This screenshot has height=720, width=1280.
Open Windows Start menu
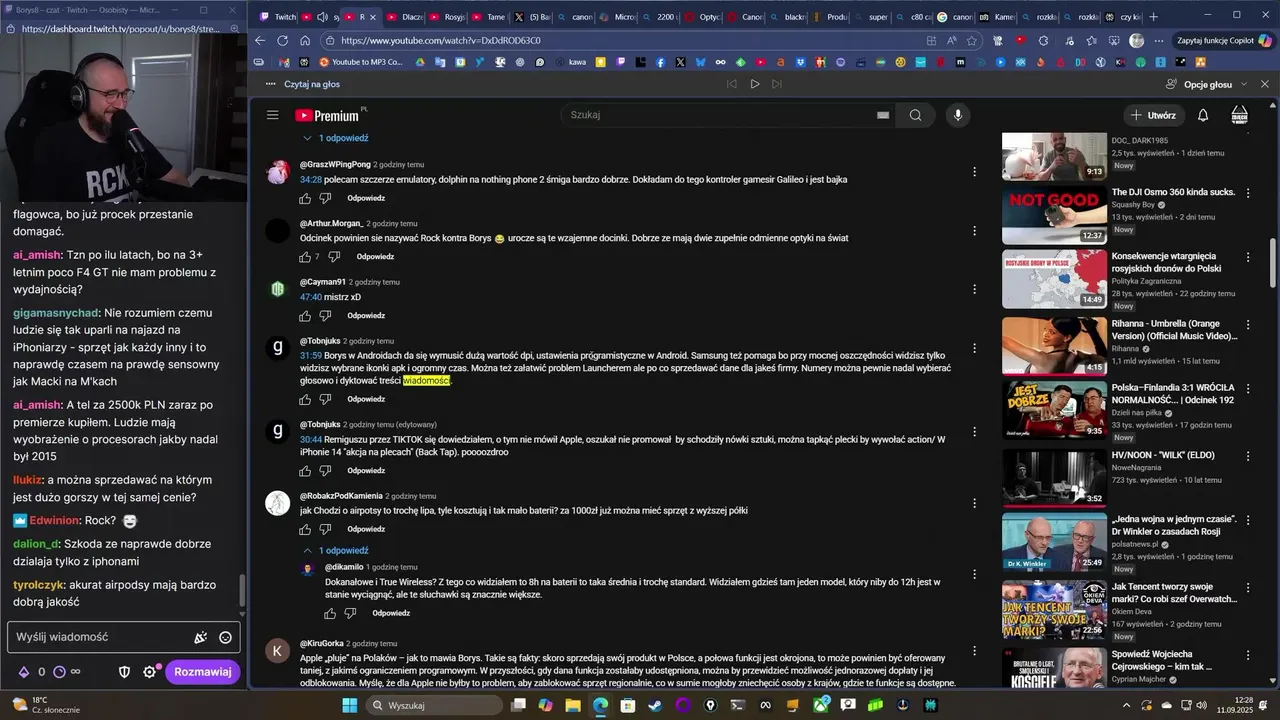point(350,705)
